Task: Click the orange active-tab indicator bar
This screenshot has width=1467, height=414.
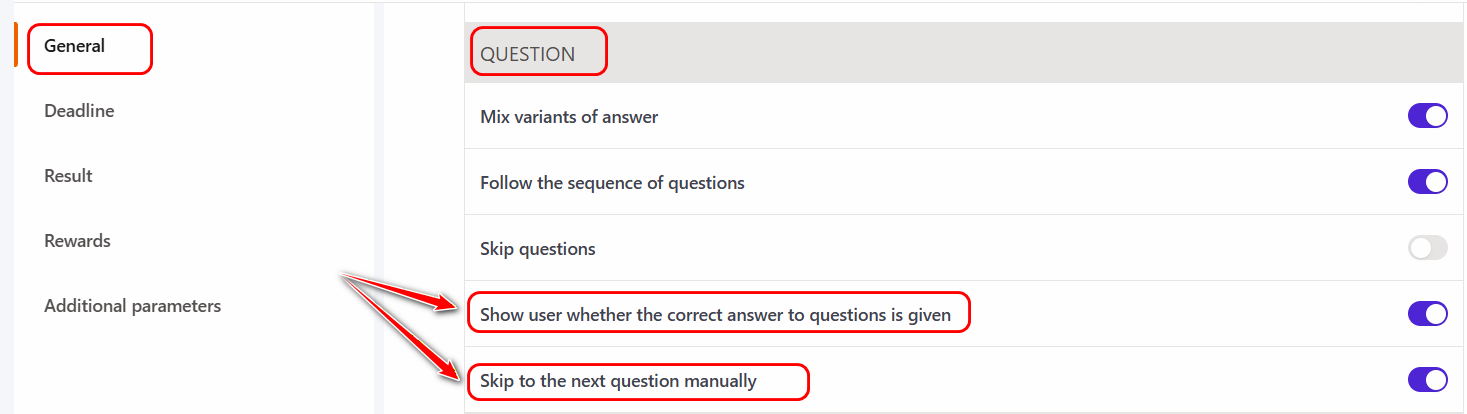Action: [15, 45]
